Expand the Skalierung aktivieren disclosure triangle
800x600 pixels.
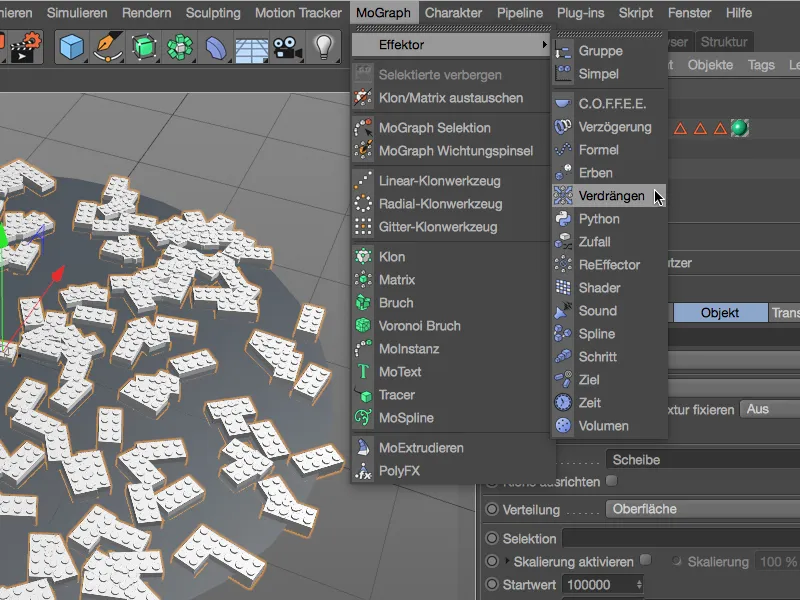(x=507, y=560)
